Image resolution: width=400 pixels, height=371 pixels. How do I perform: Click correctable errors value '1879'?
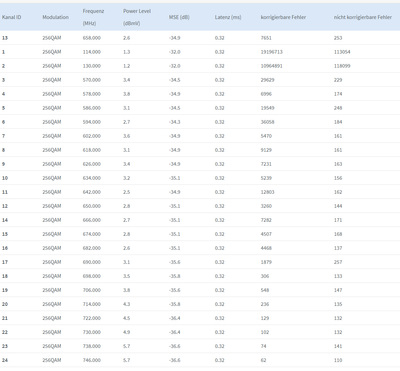coord(266,262)
